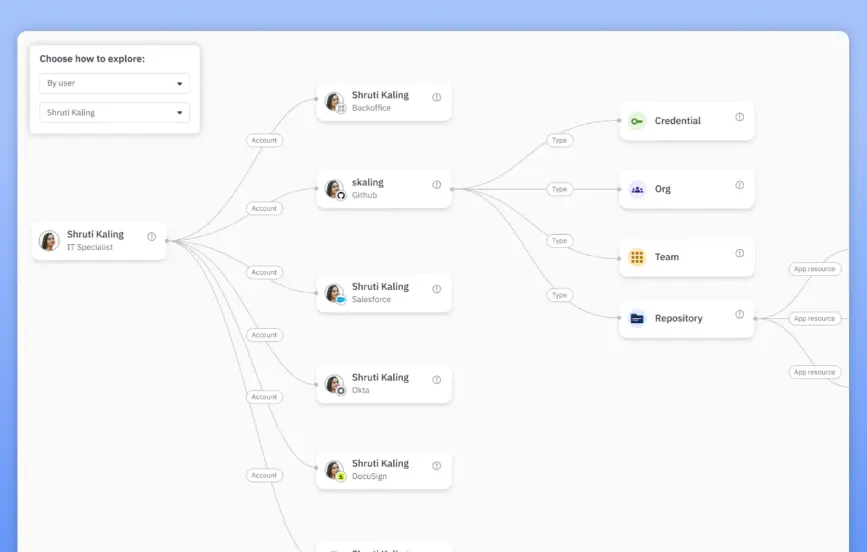Click info icon on Shruti Kaling IT Specialist

(152, 237)
